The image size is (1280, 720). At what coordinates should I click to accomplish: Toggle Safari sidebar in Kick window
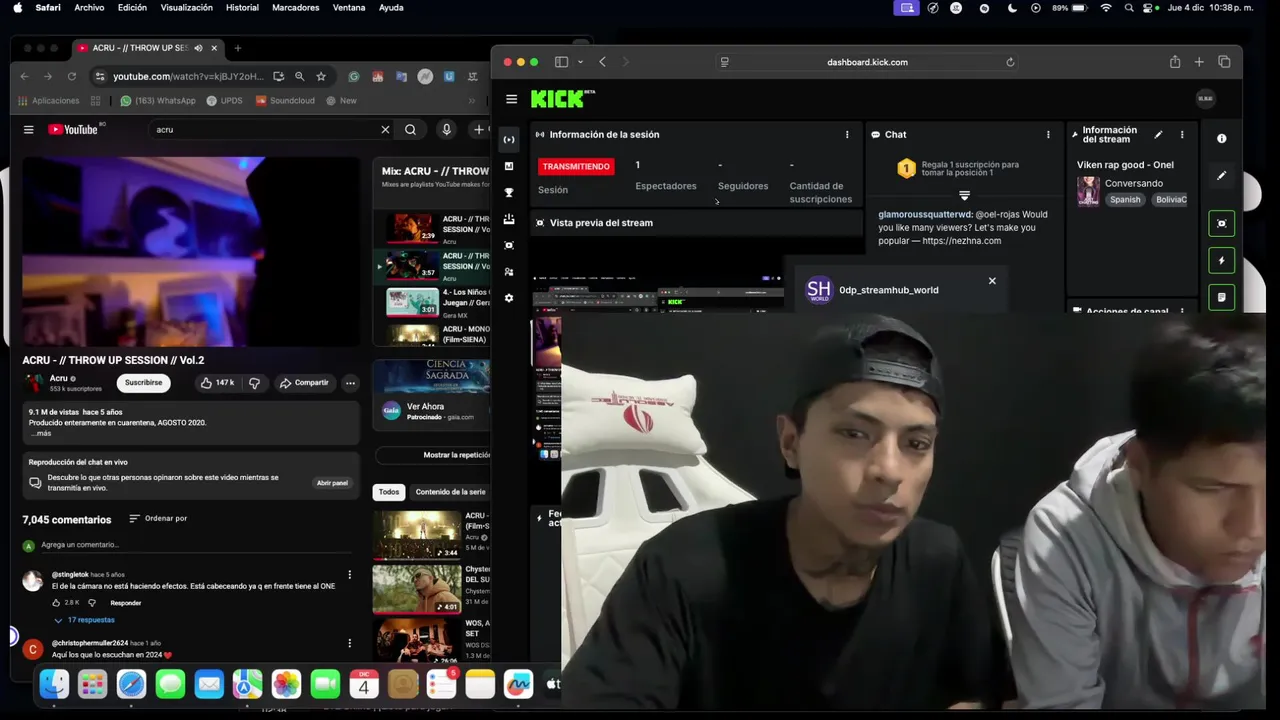pyautogui.click(x=562, y=62)
